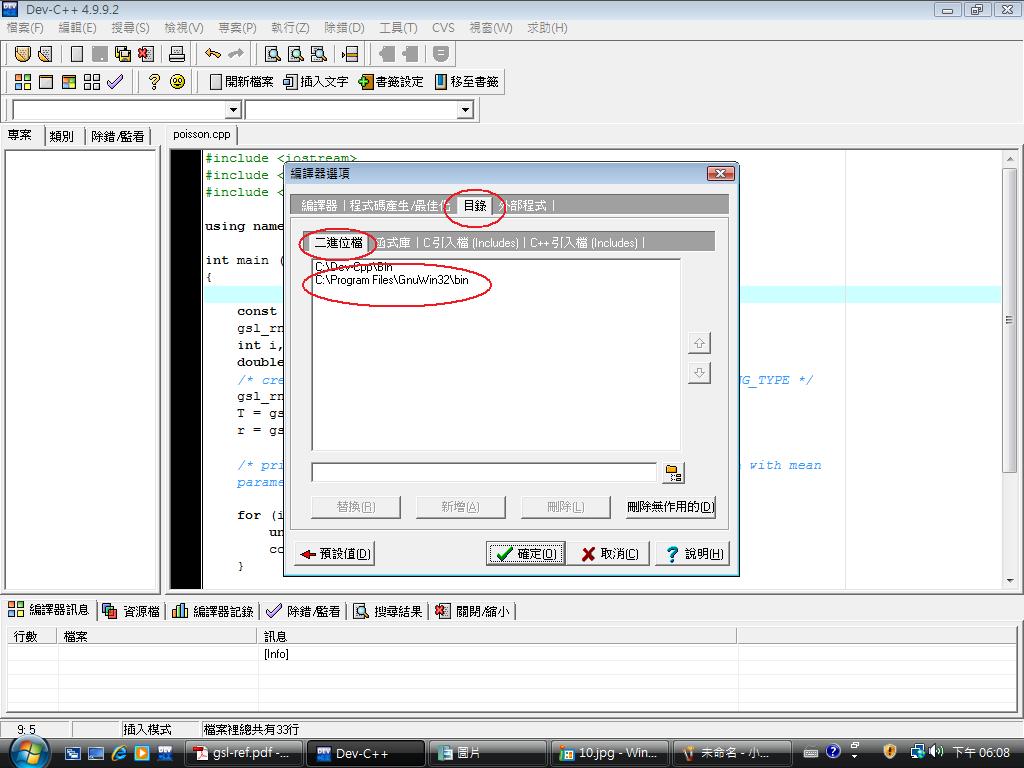The image size is (1024, 768).
Task: Click the print icon in toolbar
Action: coord(177,54)
